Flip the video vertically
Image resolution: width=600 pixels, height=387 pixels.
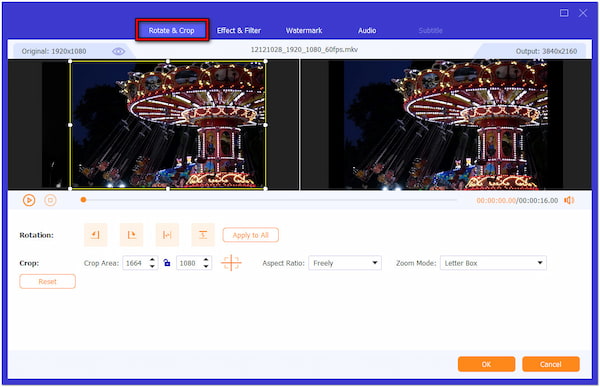[x=203, y=235]
